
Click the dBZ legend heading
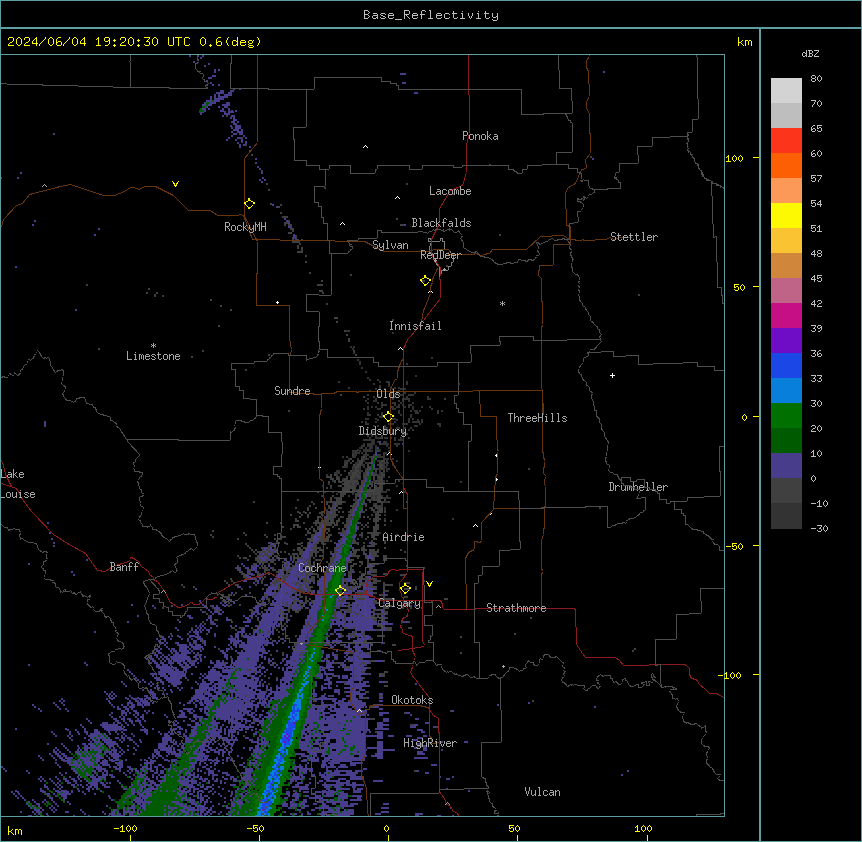pos(810,53)
